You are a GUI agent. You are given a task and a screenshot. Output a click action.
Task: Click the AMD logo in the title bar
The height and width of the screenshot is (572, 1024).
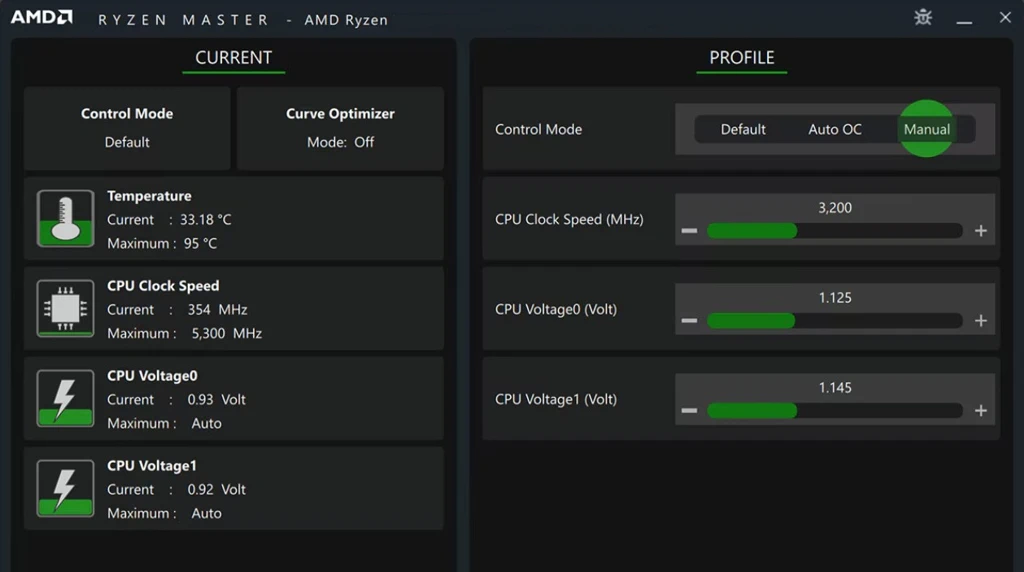pyautogui.click(x=42, y=17)
